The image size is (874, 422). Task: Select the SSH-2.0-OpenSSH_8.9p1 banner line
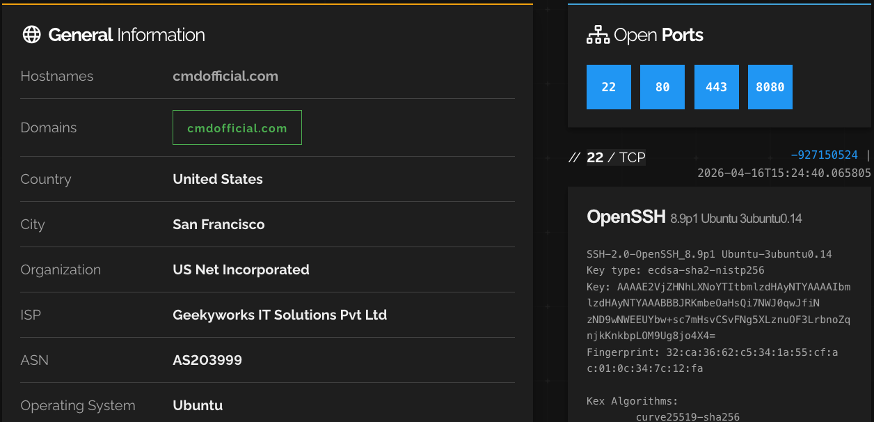(709, 254)
